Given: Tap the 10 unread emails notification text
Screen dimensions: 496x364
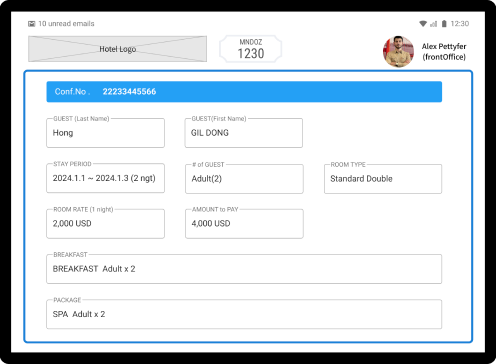Looking at the screenshot, I should tap(66, 24).
